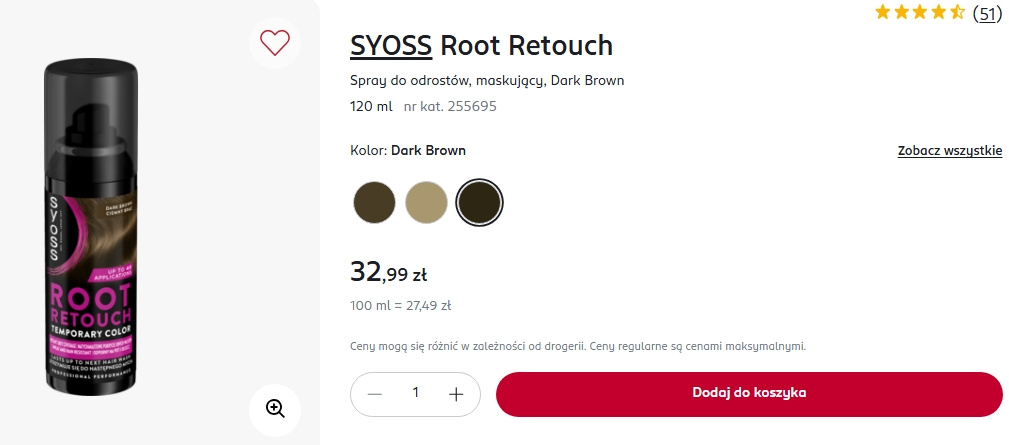Open the 51 reviews link
The image size is (1009, 445).
[x=987, y=13]
